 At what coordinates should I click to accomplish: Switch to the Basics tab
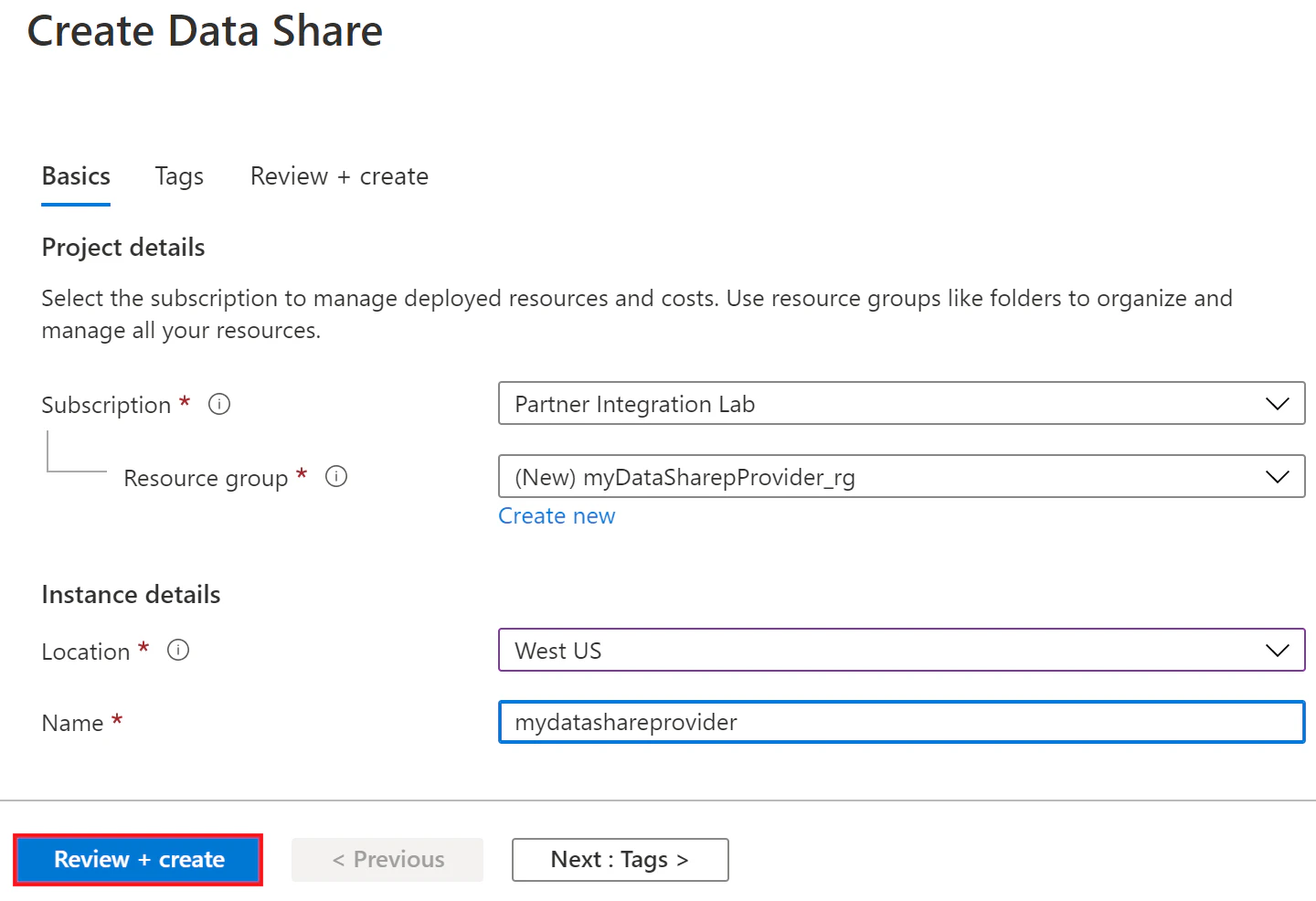[76, 176]
